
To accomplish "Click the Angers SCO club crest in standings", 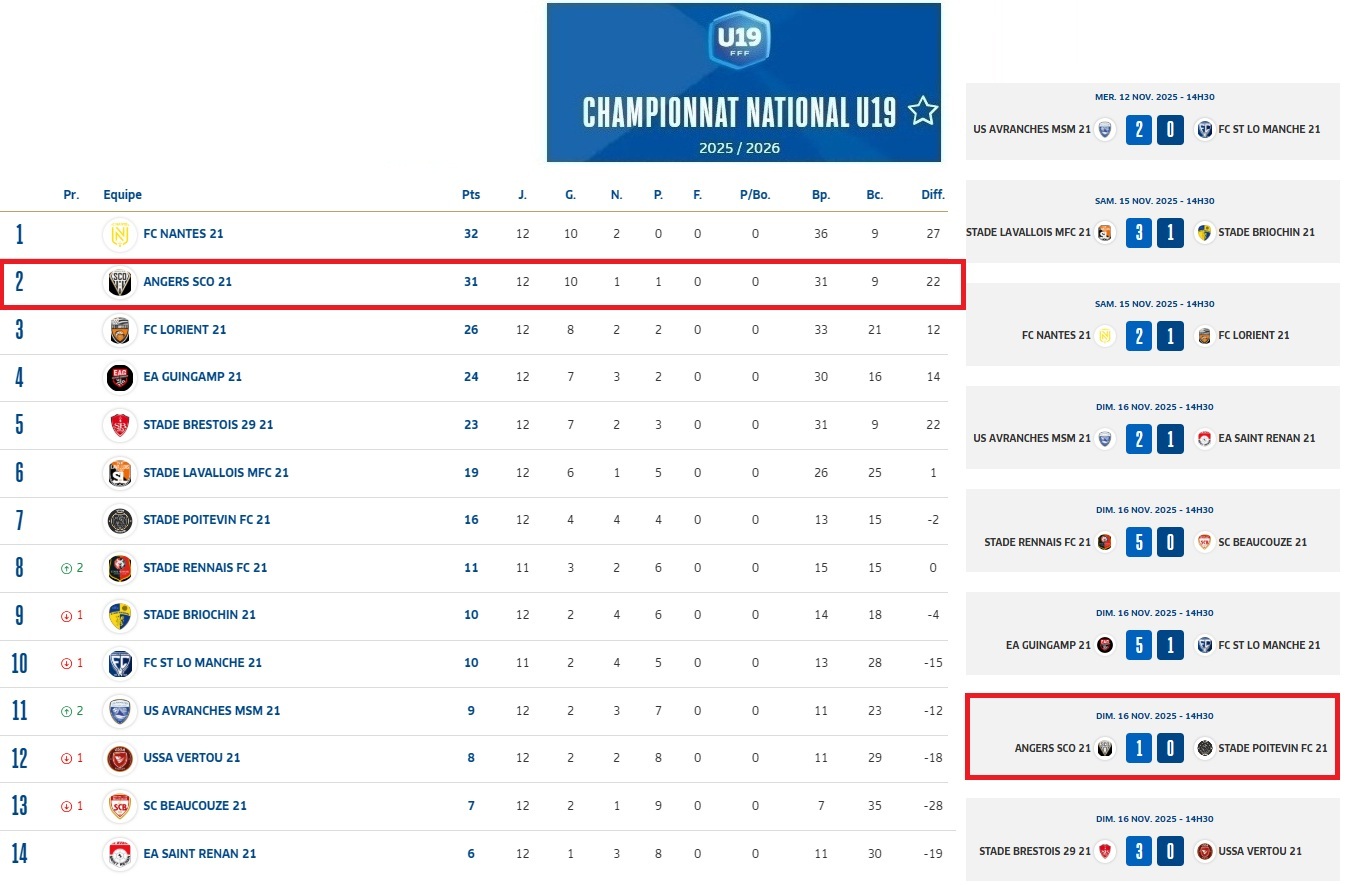I will (119, 282).
